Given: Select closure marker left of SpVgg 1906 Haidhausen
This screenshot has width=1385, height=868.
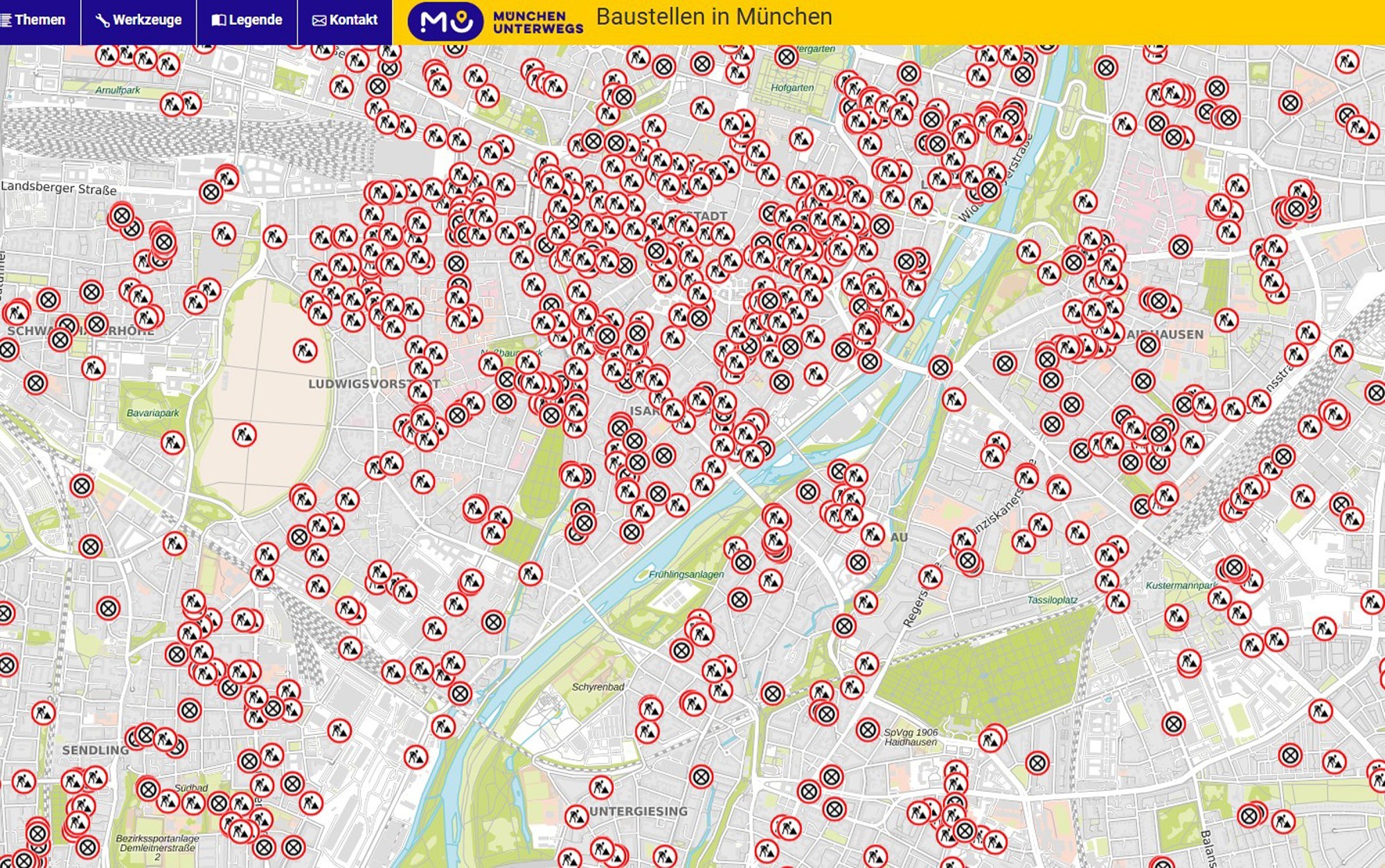Looking at the screenshot, I should tap(867, 730).
